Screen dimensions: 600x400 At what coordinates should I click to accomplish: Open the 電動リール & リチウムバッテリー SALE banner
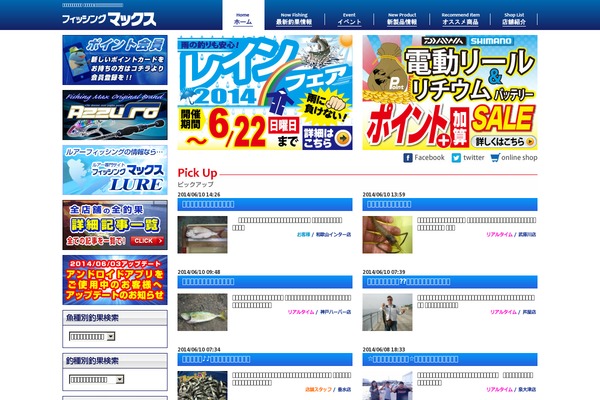click(450, 92)
